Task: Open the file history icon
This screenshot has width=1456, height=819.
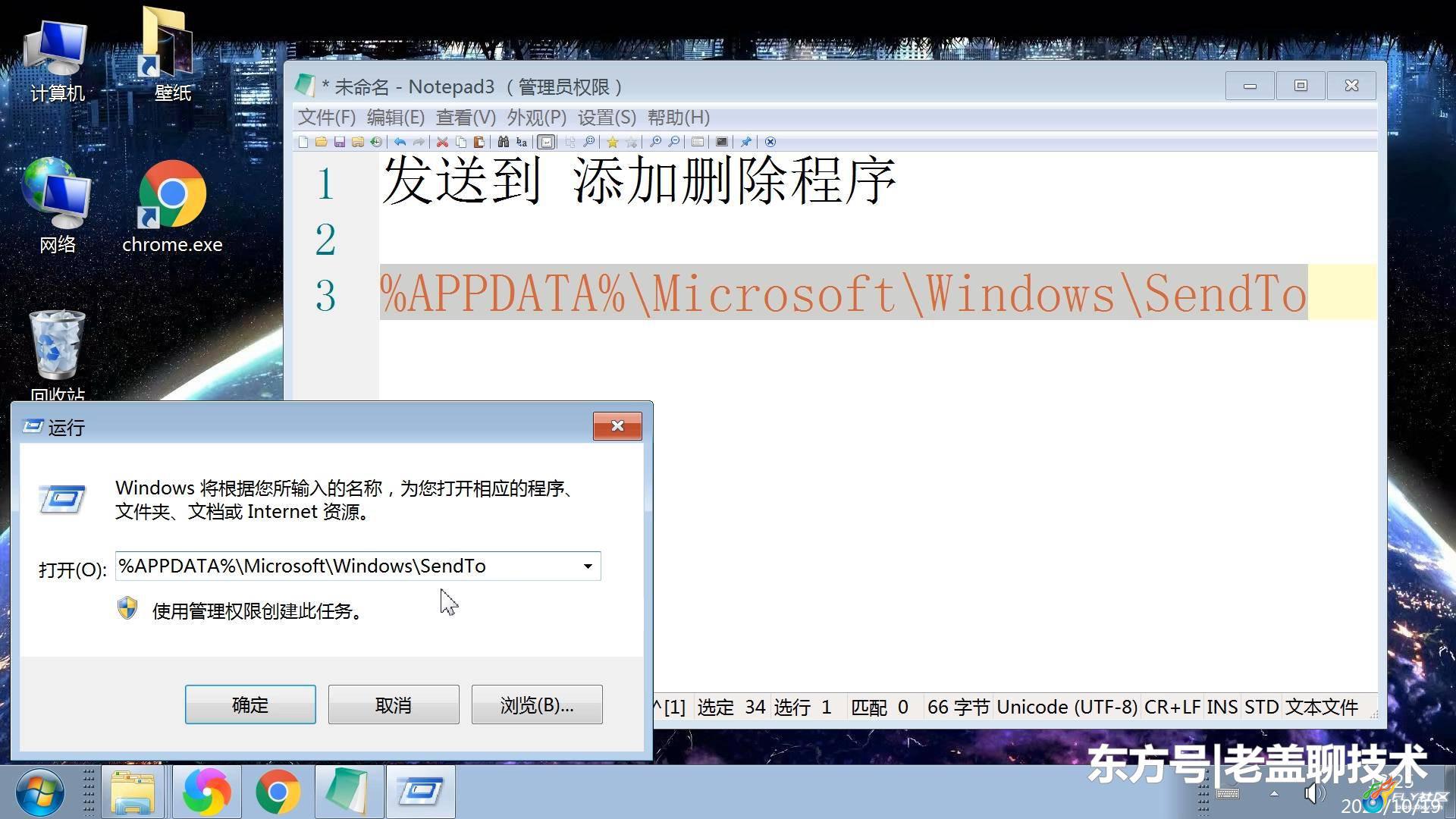Action: [x=376, y=142]
